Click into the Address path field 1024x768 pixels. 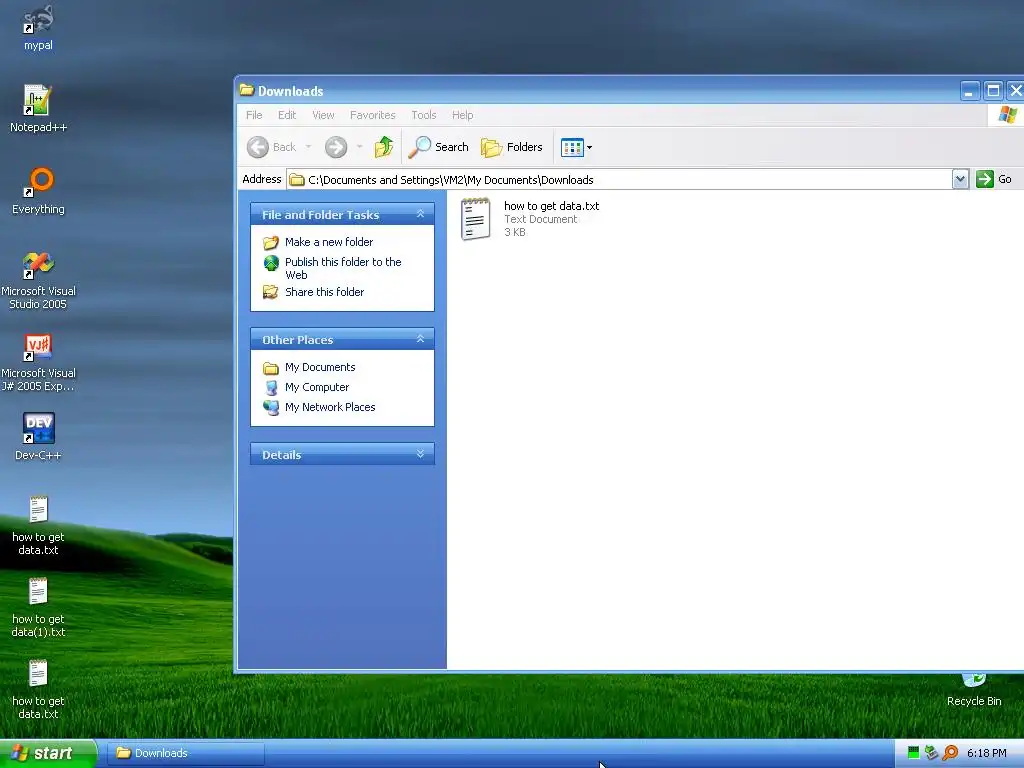click(619, 180)
